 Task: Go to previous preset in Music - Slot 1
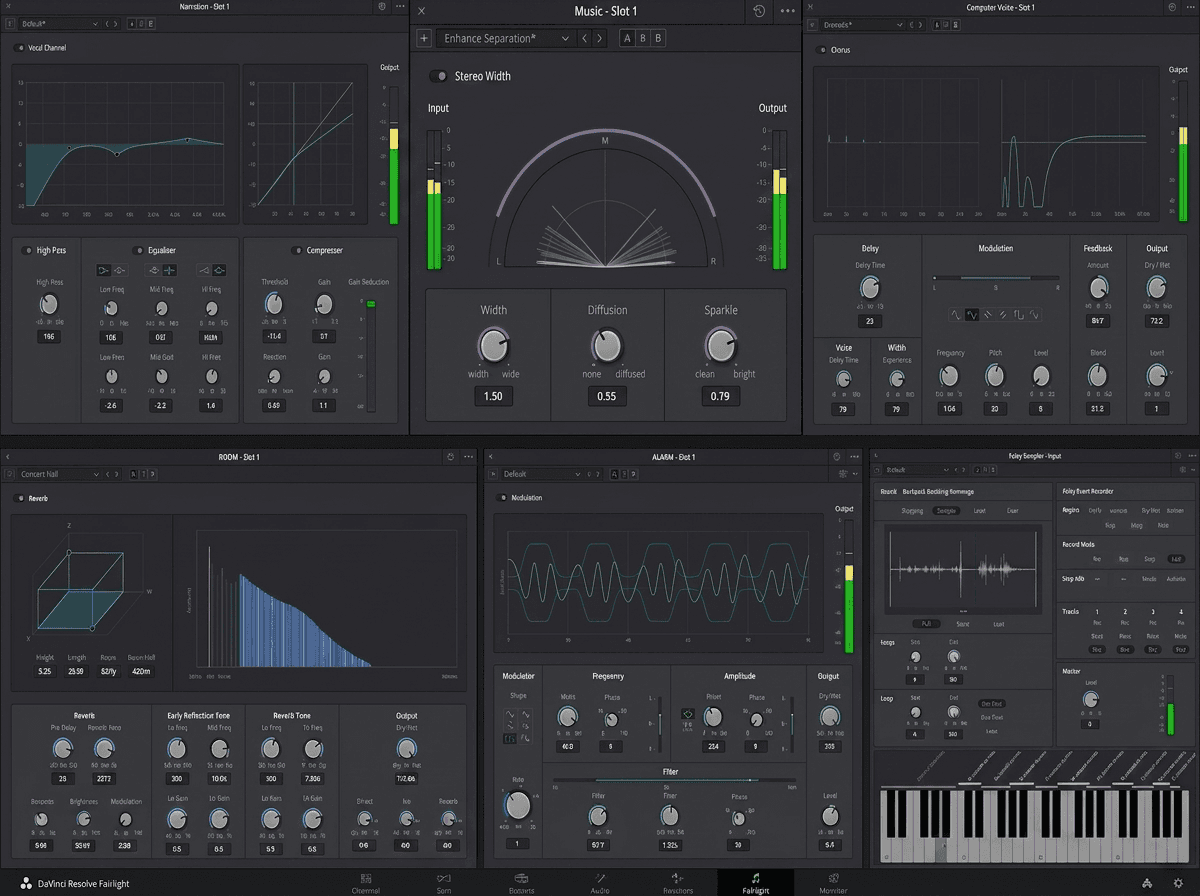coord(584,38)
